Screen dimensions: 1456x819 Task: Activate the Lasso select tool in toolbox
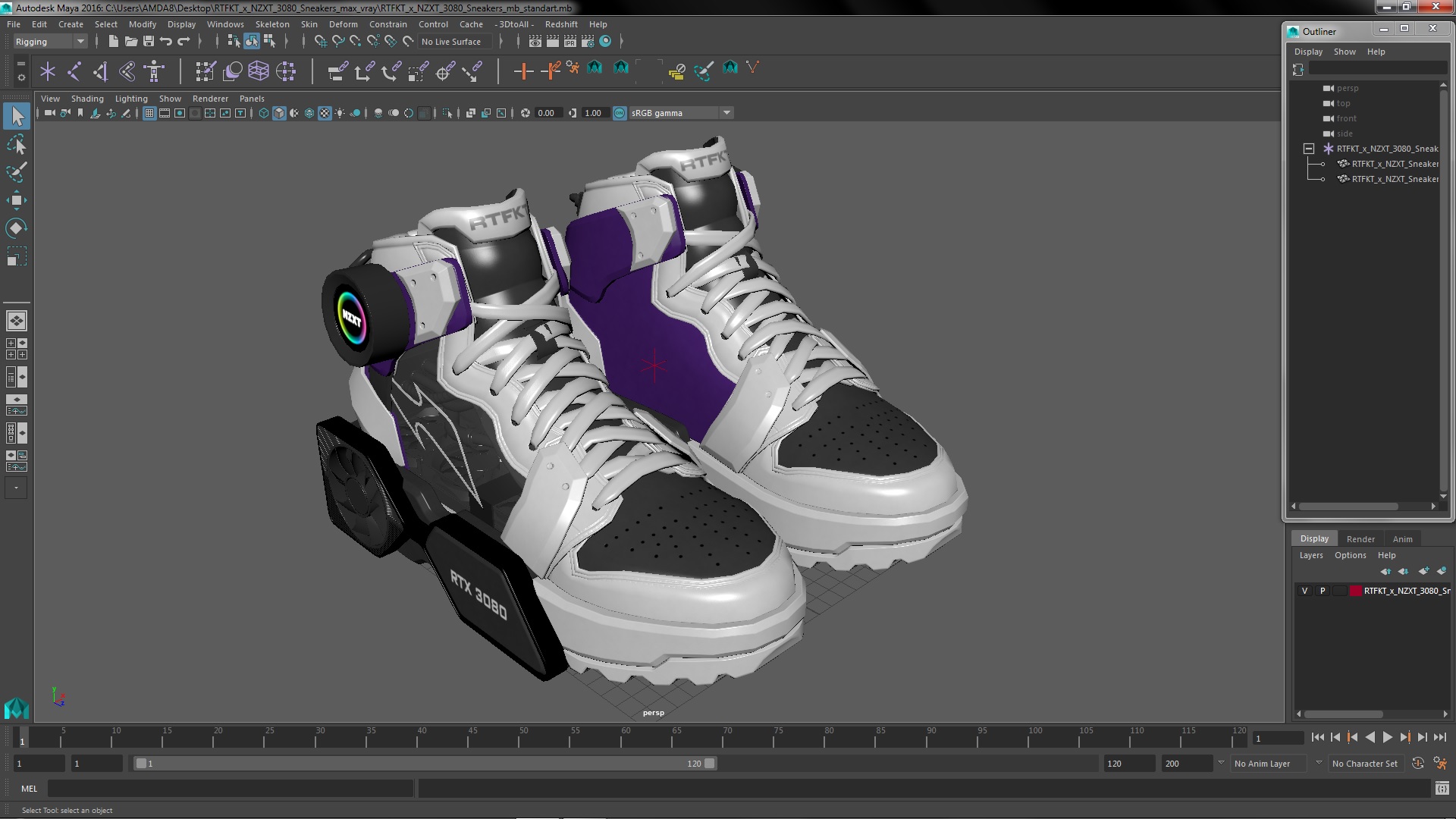point(16,144)
